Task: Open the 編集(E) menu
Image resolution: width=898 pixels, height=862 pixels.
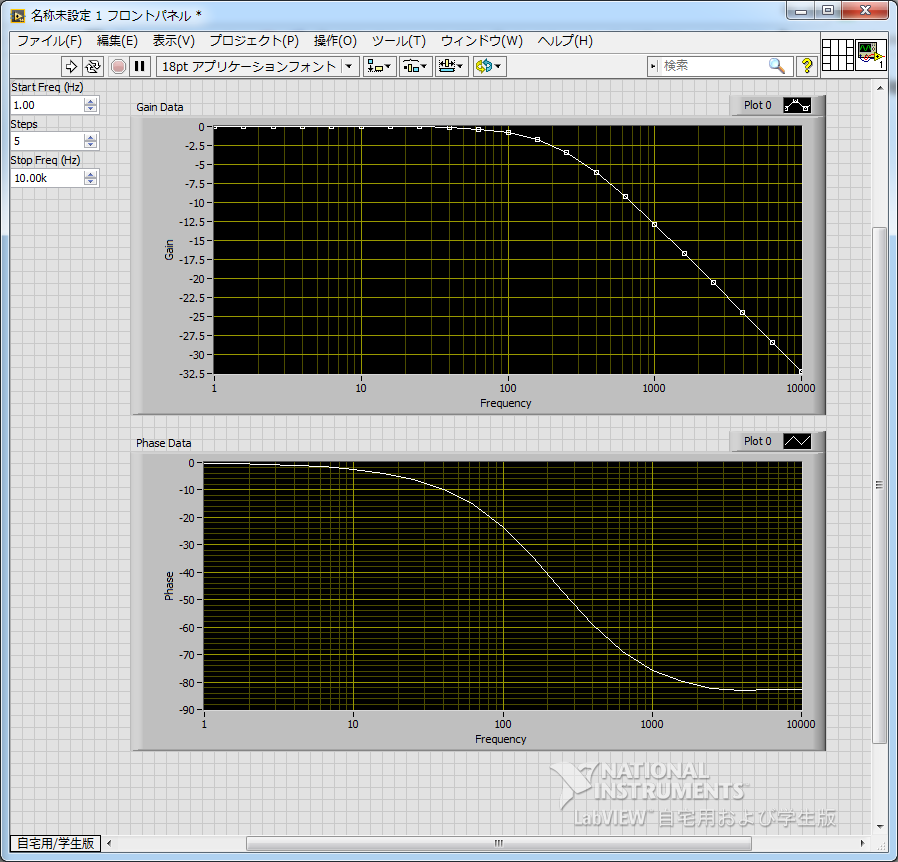Action: point(117,41)
